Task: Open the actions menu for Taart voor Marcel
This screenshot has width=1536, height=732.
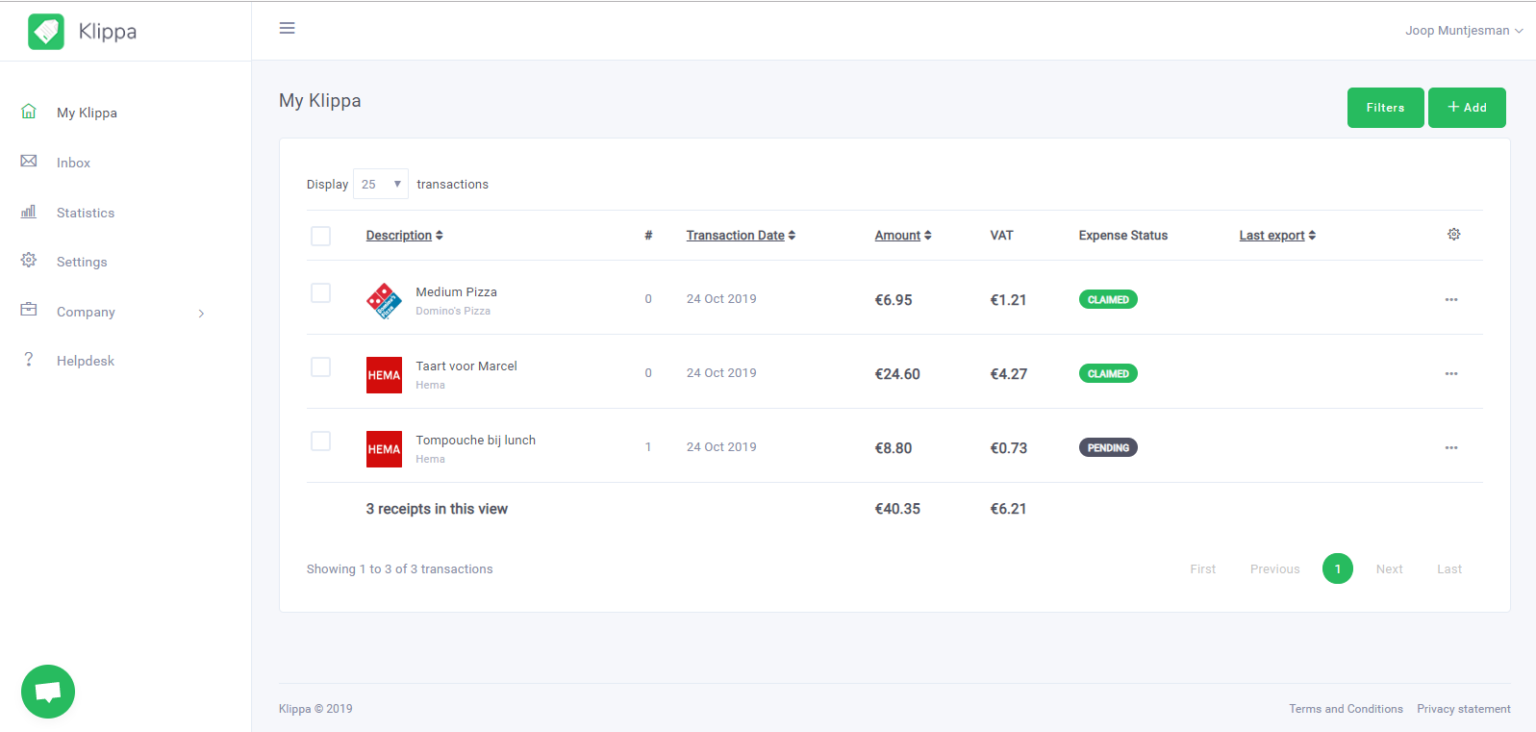Action: pos(1451,373)
